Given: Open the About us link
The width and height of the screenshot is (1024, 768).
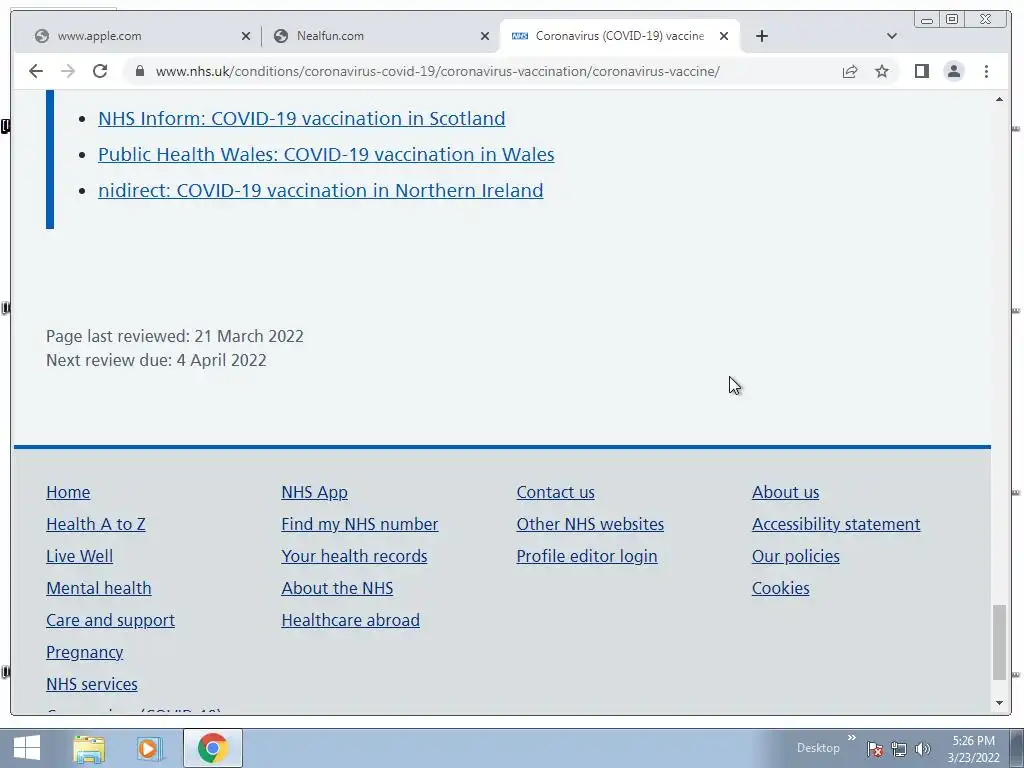Looking at the screenshot, I should pos(785,492).
